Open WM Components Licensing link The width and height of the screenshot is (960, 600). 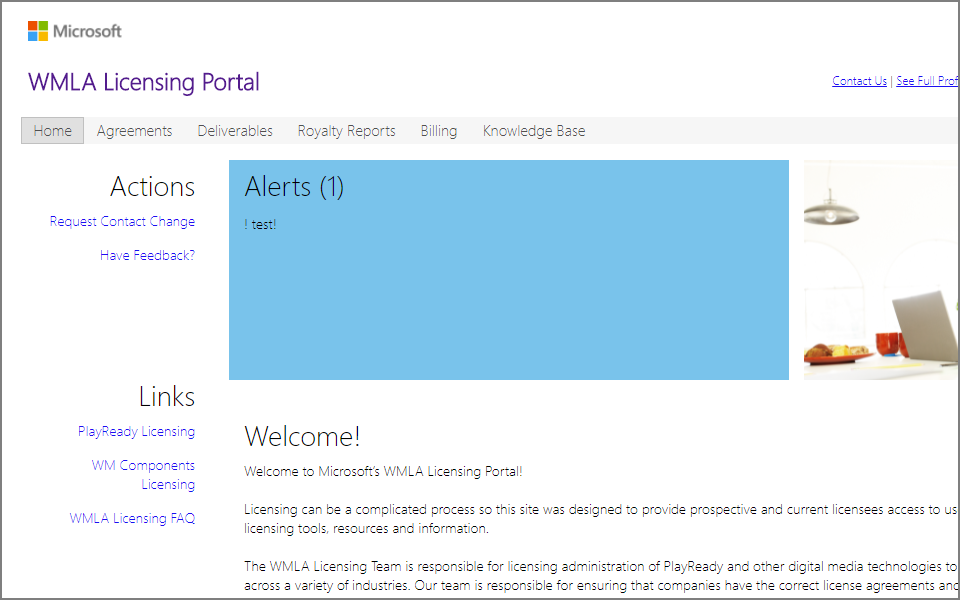143,474
